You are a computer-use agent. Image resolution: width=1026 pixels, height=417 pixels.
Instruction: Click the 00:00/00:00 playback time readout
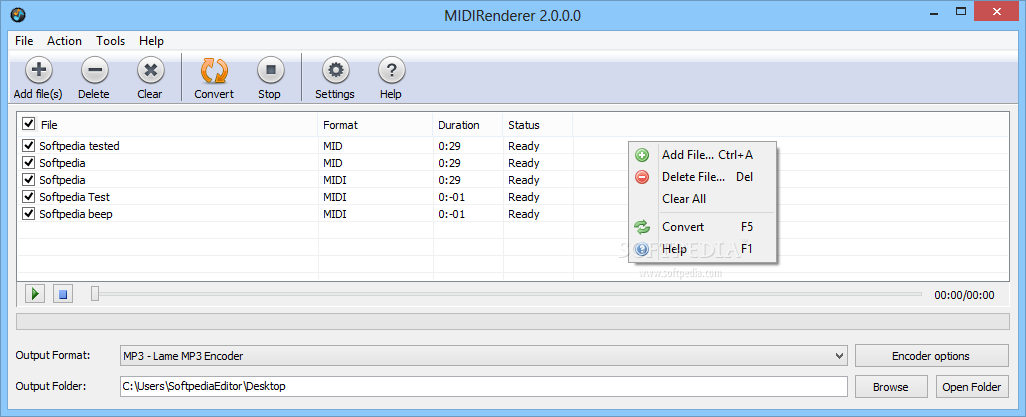(964, 295)
